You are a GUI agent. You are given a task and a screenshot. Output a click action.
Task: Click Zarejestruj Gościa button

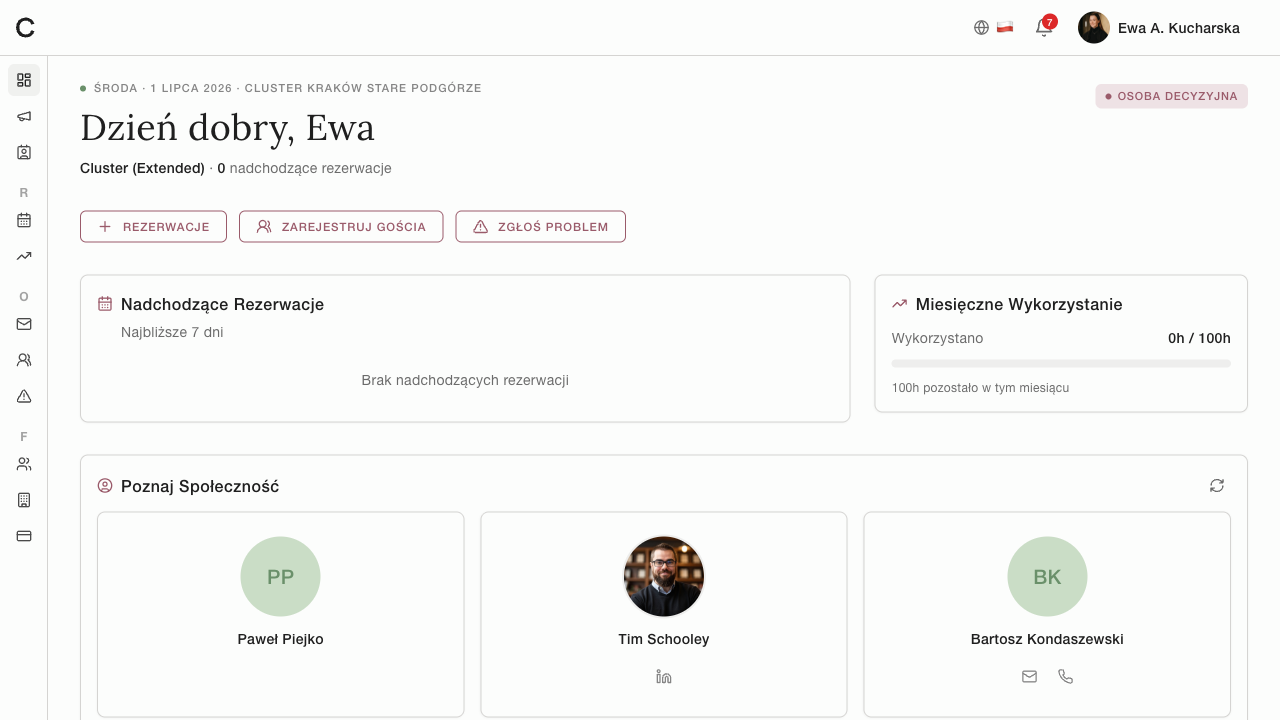coord(341,227)
